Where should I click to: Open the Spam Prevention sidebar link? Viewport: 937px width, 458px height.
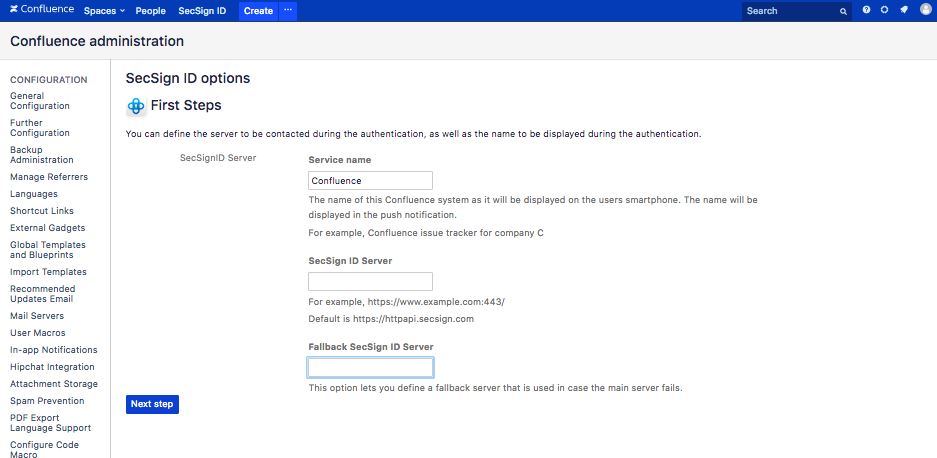pos(47,401)
